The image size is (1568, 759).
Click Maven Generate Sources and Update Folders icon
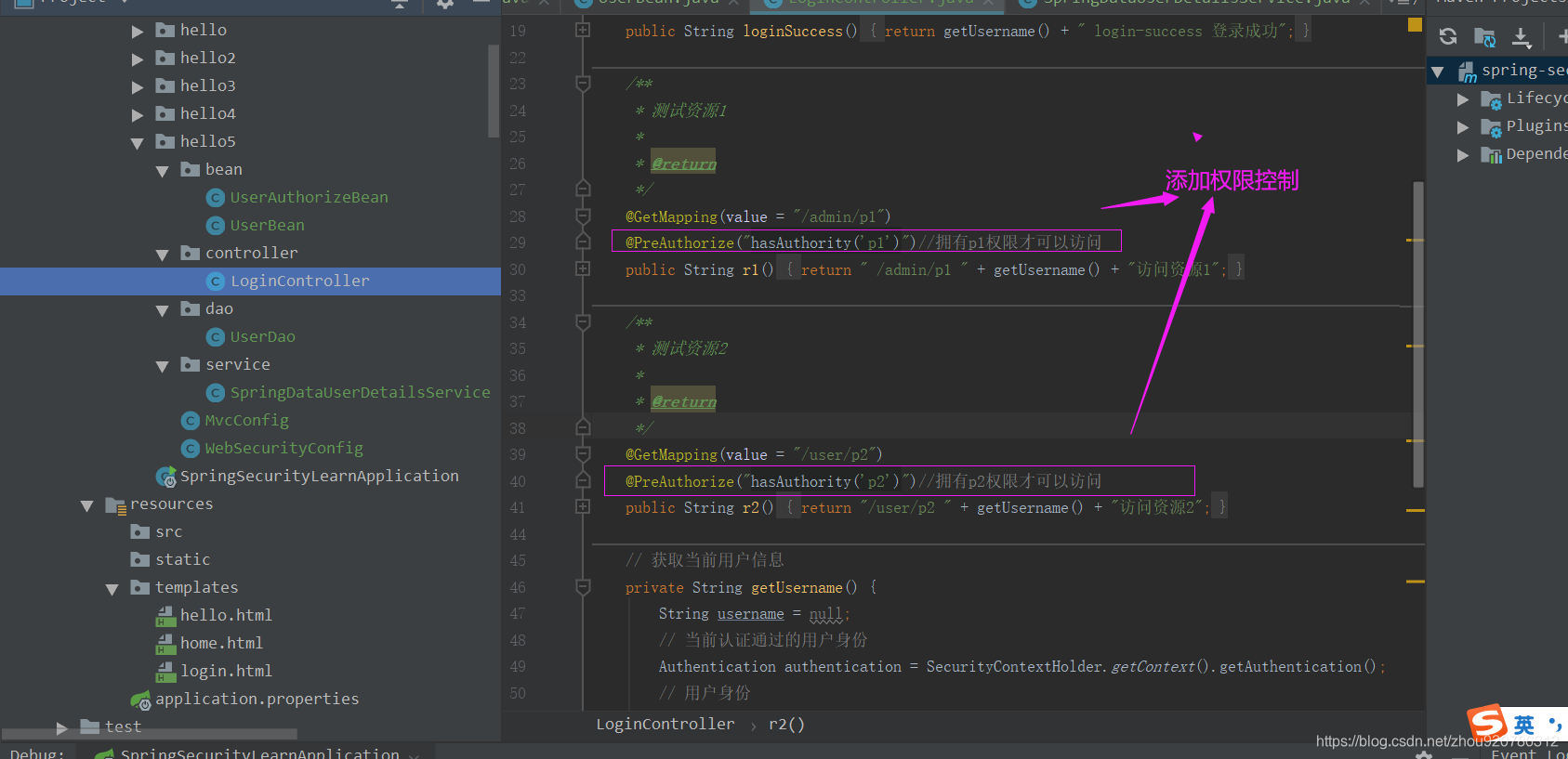click(x=1484, y=38)
